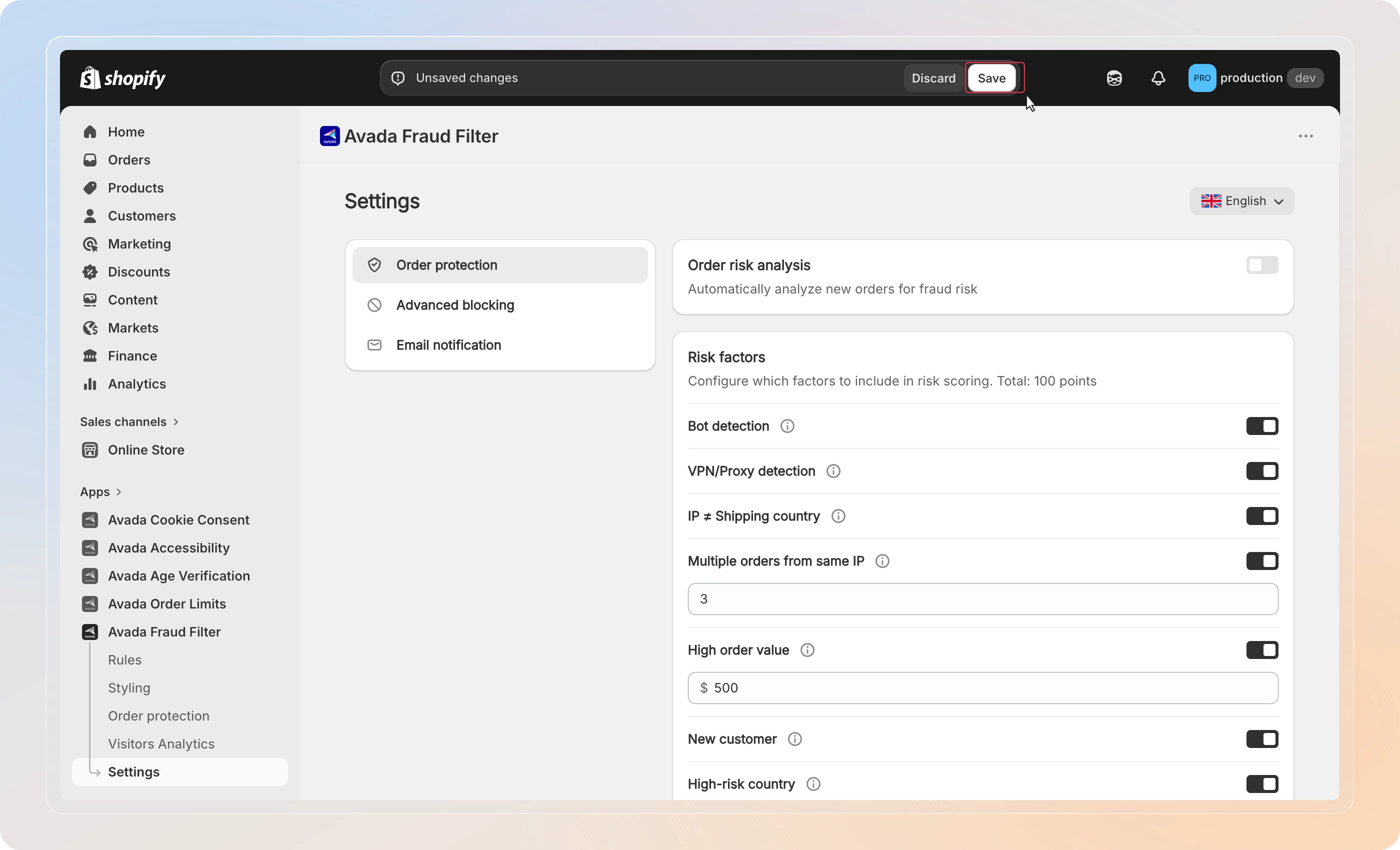Viewport: 1400px width, 850px height.
Task: Disable the VPN/Proxy detection toggle
Action: point(1262,471)
